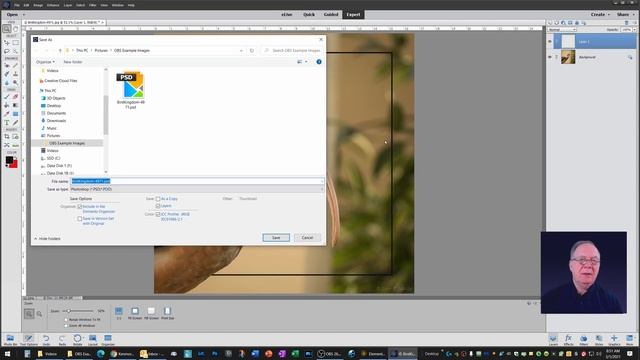Open the 'Save as type' dropdown

coord(197,189)
